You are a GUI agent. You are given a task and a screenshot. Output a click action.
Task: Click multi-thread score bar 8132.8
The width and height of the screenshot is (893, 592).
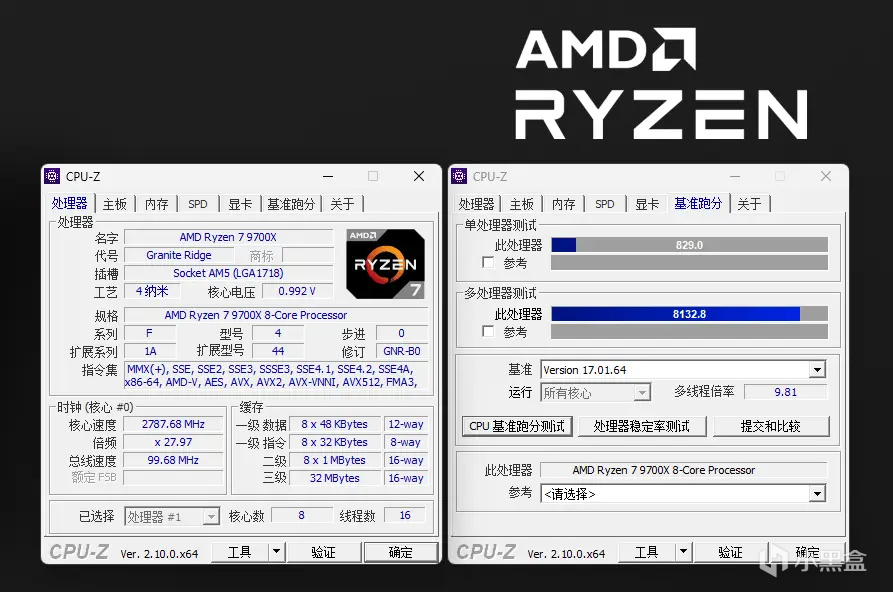tap(689, 314)
